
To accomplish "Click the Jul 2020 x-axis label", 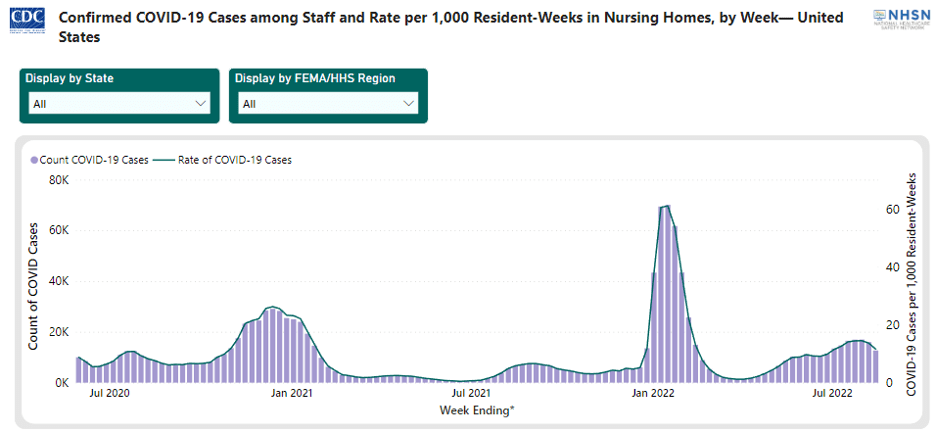I will click(110, 394).
